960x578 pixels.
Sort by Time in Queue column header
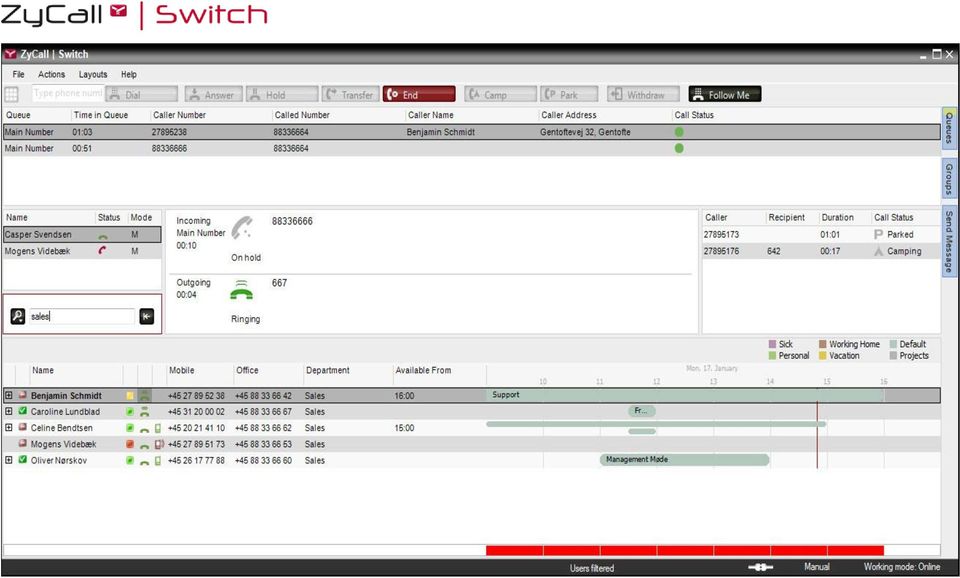101,115
